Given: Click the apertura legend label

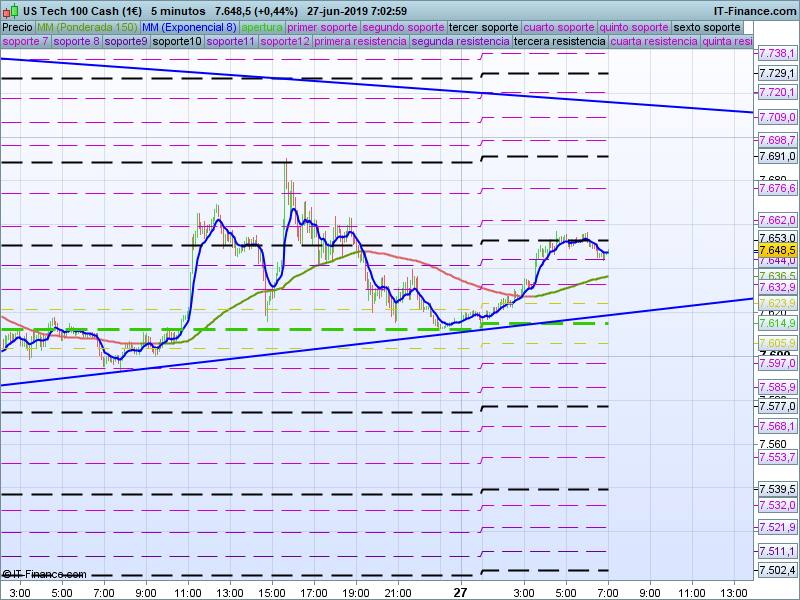Looking at the screenshot, I should pos(262,27).
